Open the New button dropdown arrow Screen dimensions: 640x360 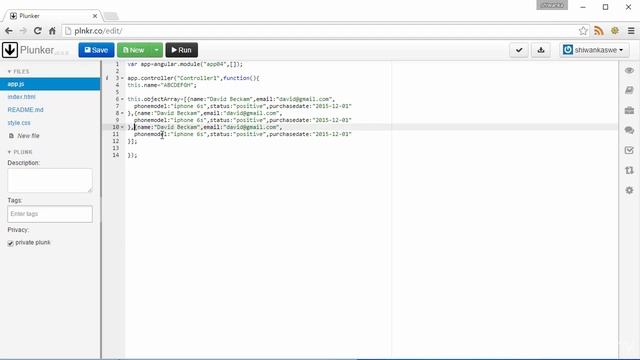tap(156, 50)
